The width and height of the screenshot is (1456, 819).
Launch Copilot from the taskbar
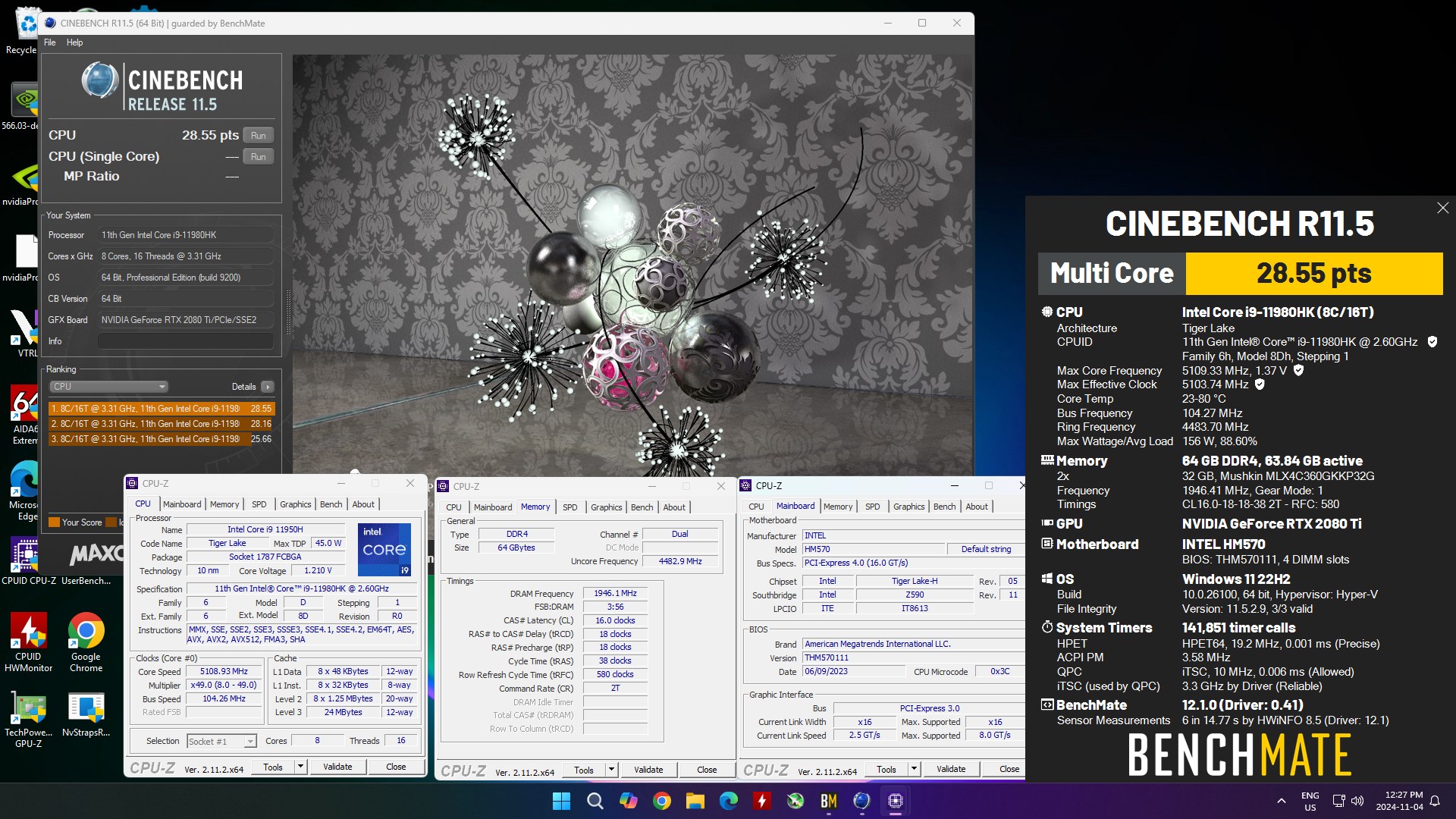[x=629, y=801]
